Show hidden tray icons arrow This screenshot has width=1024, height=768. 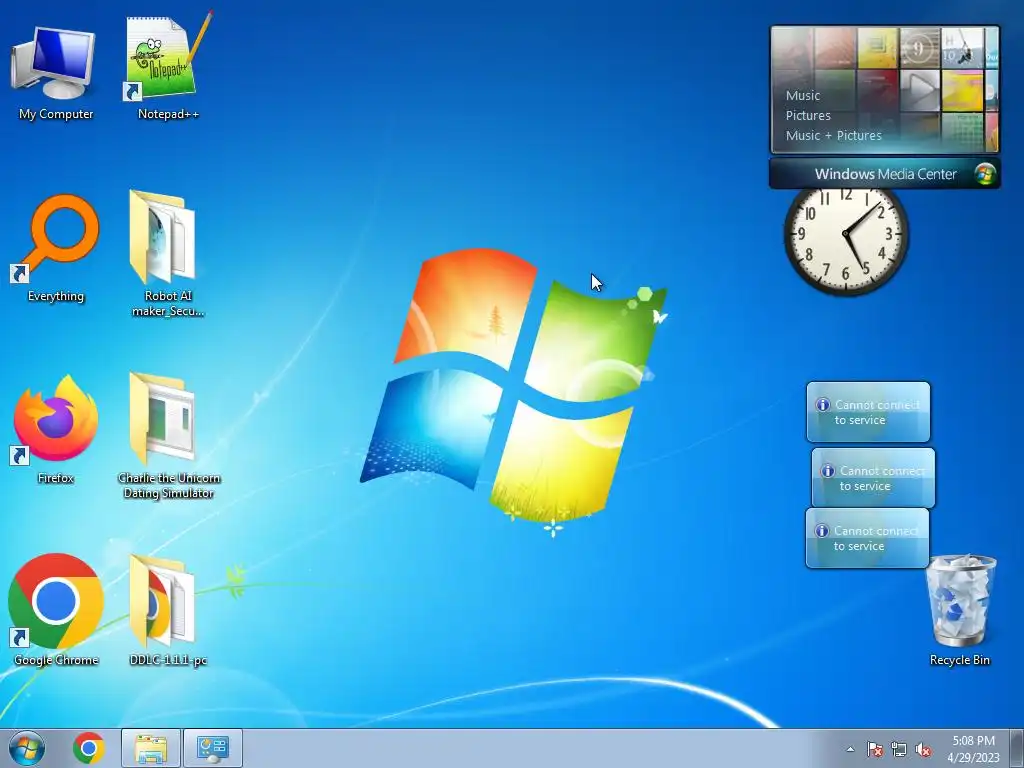click(x=850, y=749)
